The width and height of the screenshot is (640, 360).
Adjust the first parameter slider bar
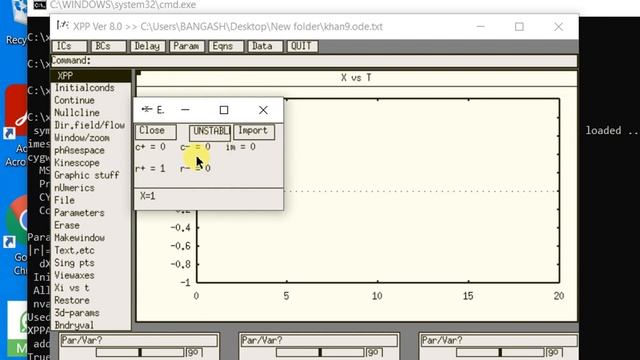(x=140, y=352)
